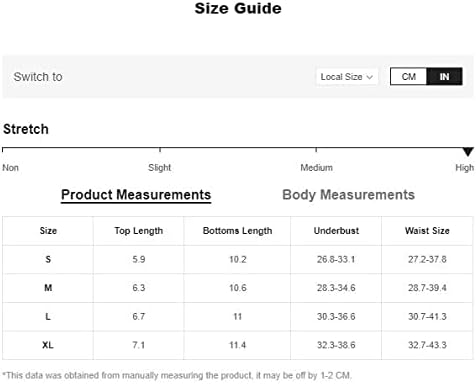Click the High stretch triangle marker

tap(468, 152)
